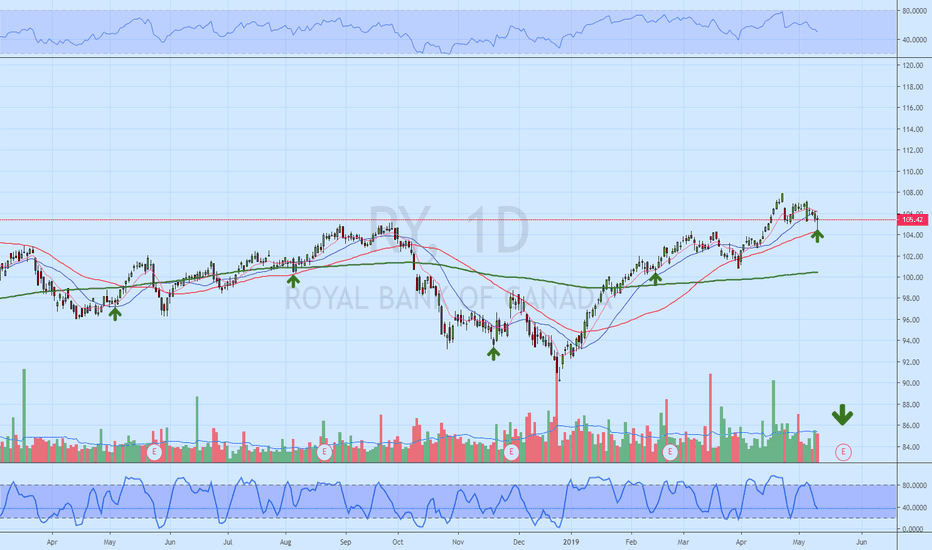The width and height of the screenshot is (932, 550).
Task: Click the Aug label on time axis
Action: pyautogui.click(x=286, y=542)
